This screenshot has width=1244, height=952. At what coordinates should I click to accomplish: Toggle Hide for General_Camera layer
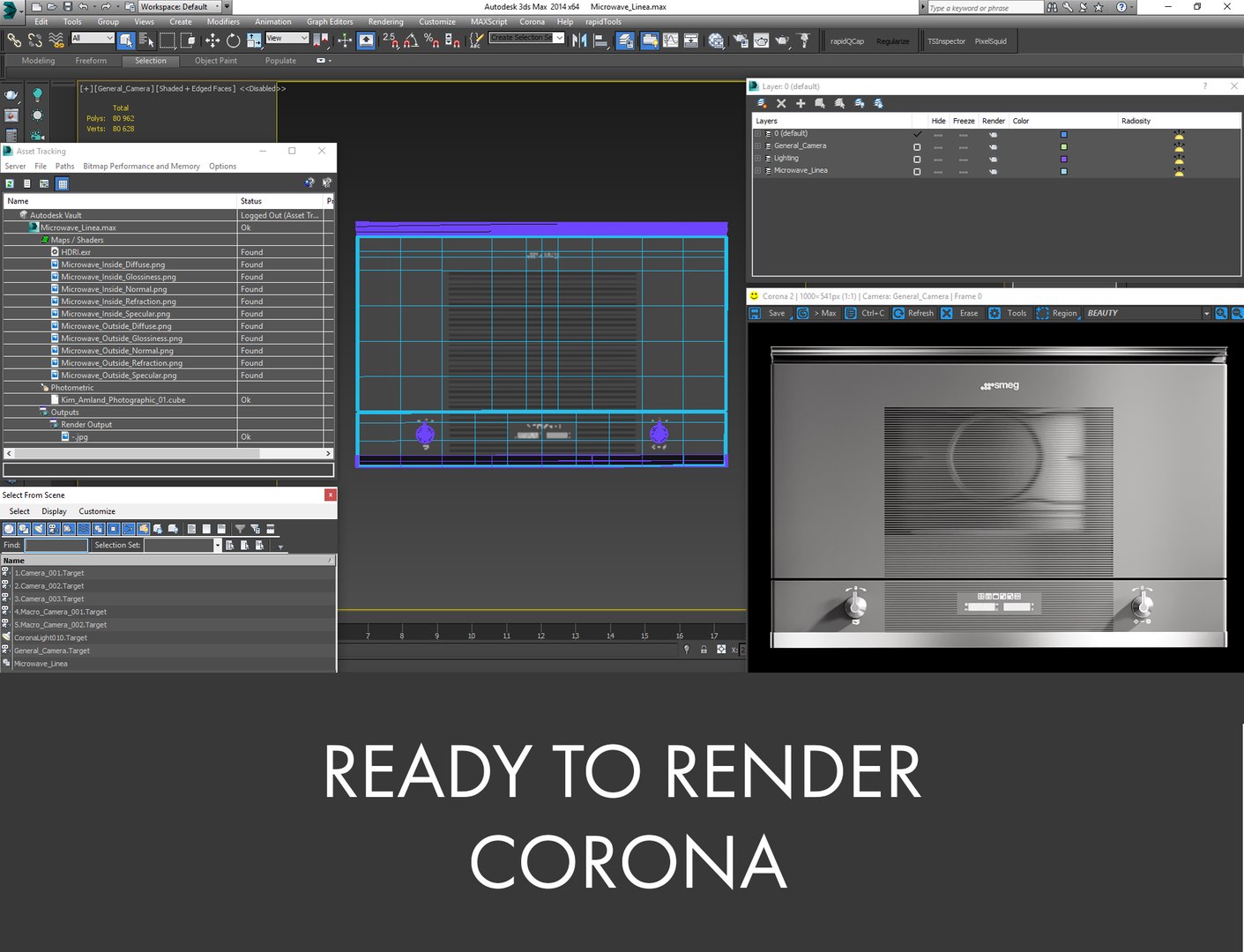[938, 146]
